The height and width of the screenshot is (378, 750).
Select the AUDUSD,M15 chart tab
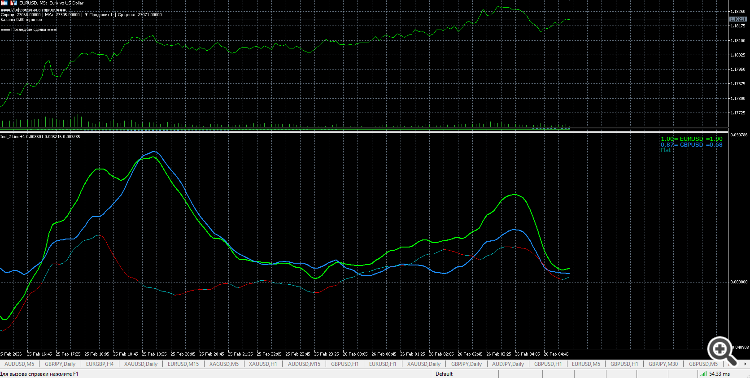coord(304,364)
